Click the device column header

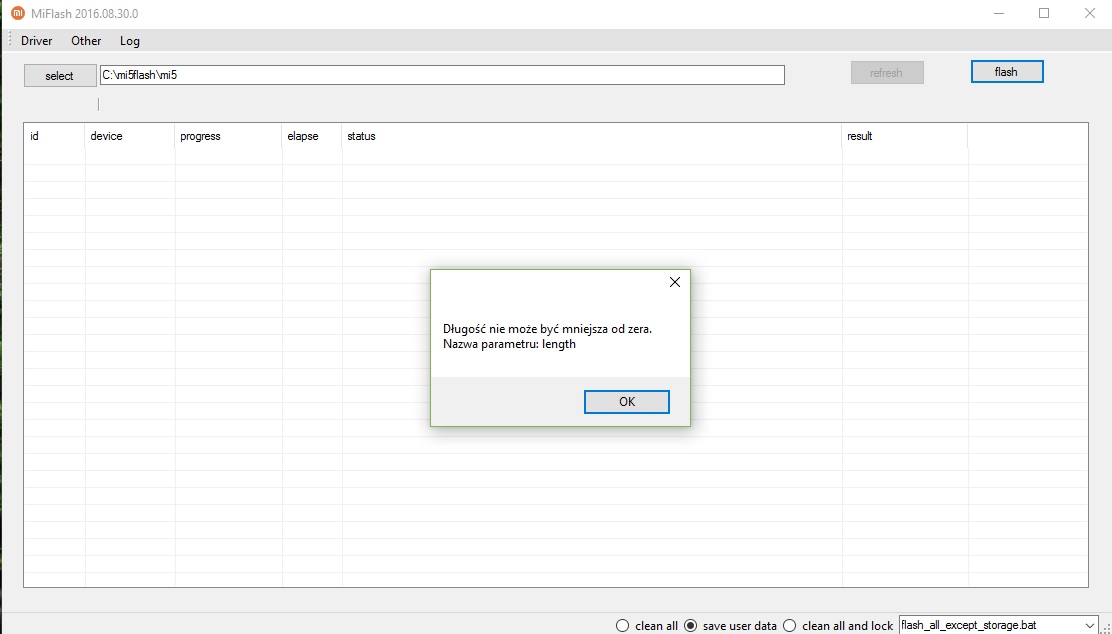pos(106,136)
